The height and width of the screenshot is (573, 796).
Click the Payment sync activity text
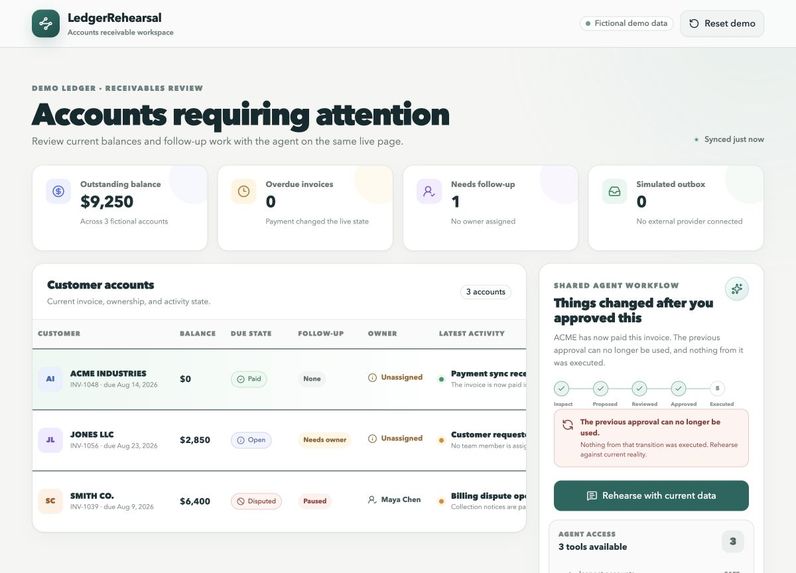click(488, 374)
